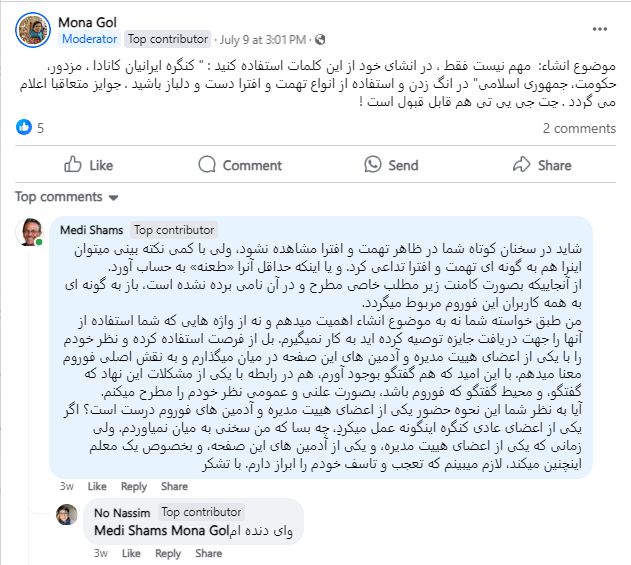The height and width of the screenshot is (565, 631).
Task: Open Medi Shams' avatar
Action: (33, 231)
